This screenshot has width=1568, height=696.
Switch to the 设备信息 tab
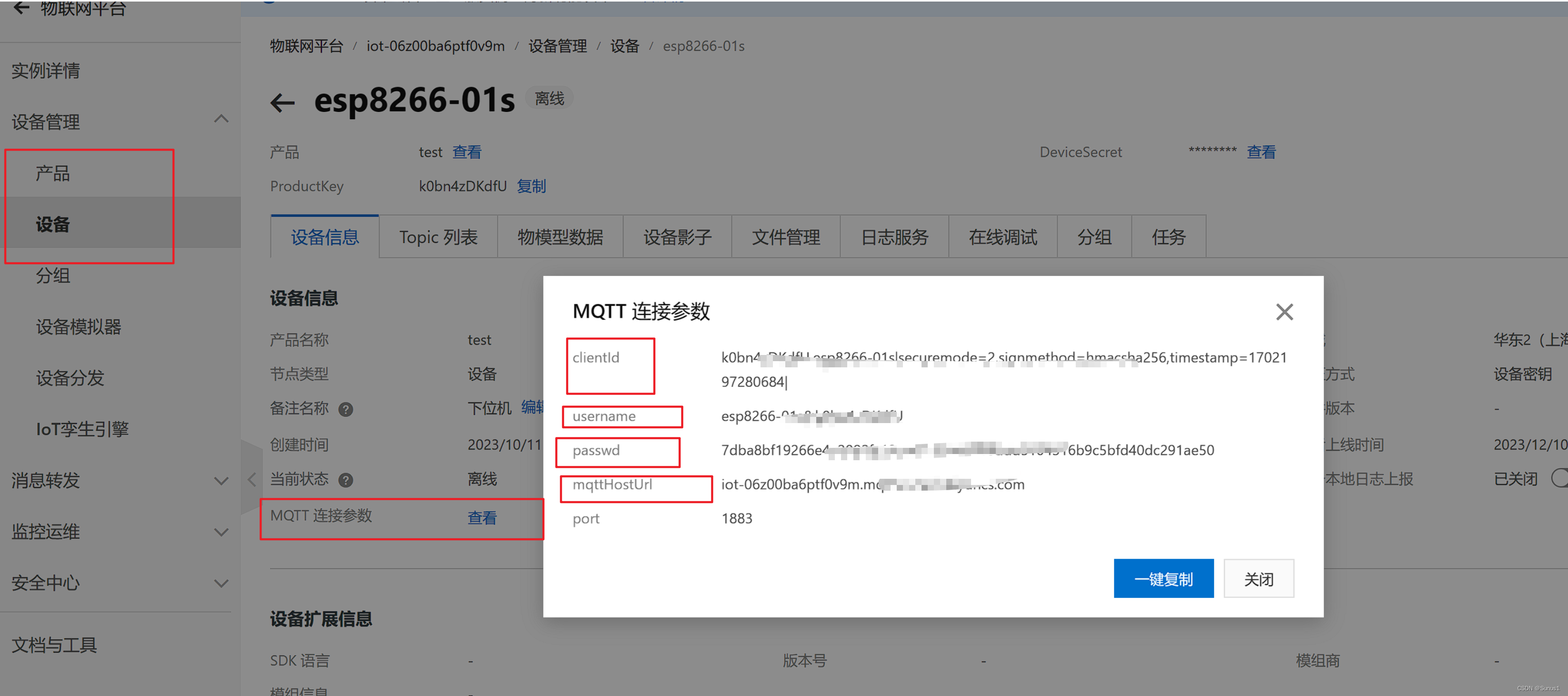pos(325,237)
